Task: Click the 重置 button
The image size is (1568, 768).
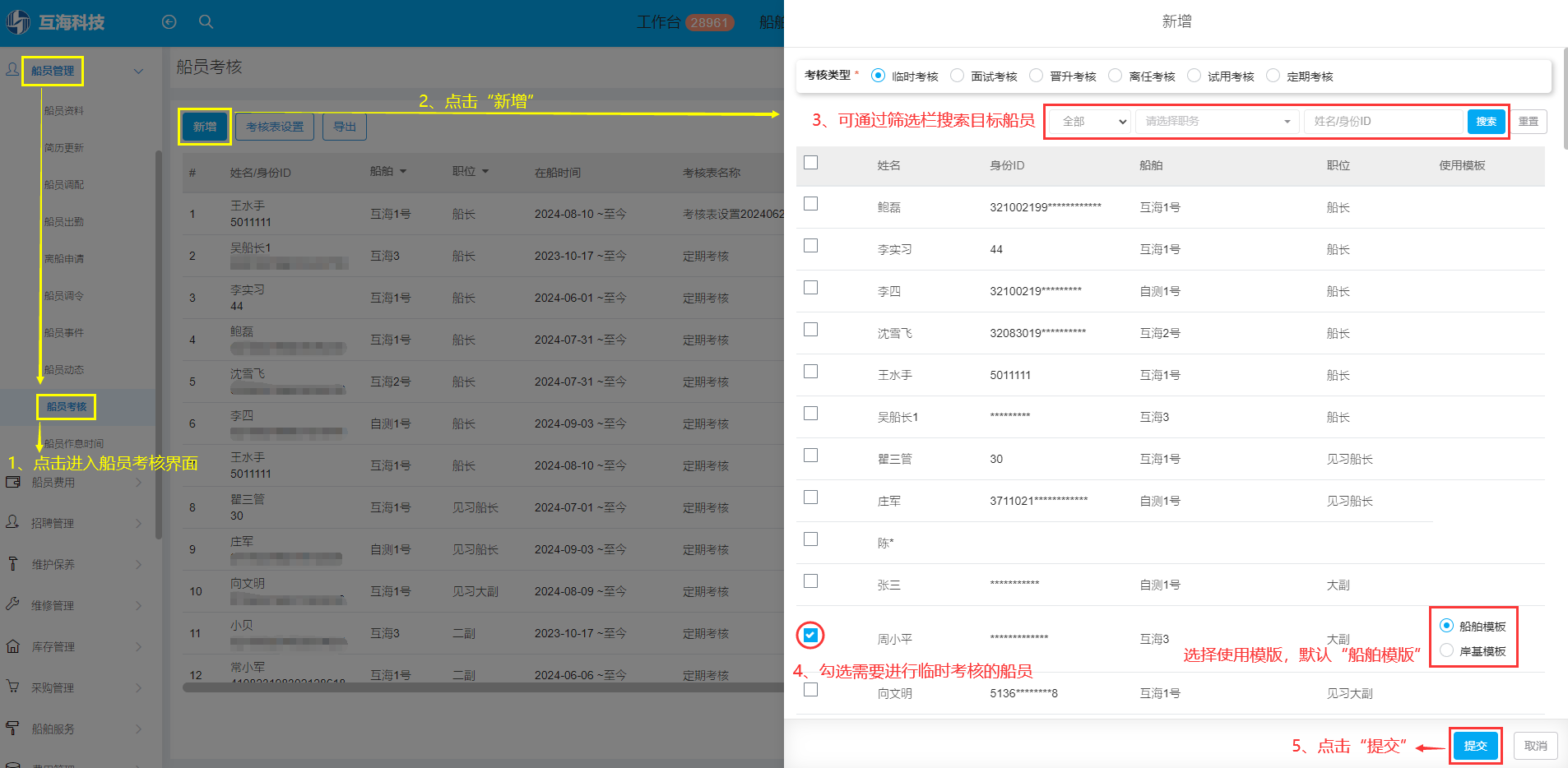Action: pos(1529,122)
